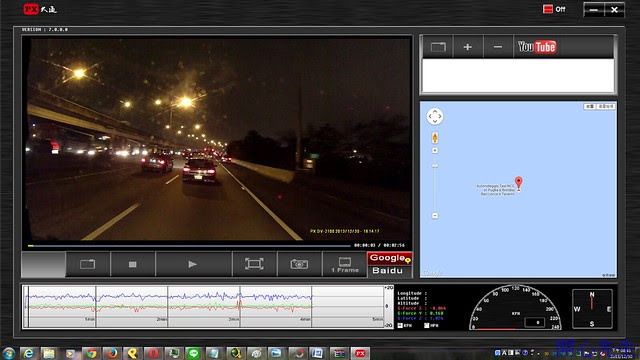The image size is (640, 360).
Task: Click the map pan direction control
Action: tap(435, 116)
